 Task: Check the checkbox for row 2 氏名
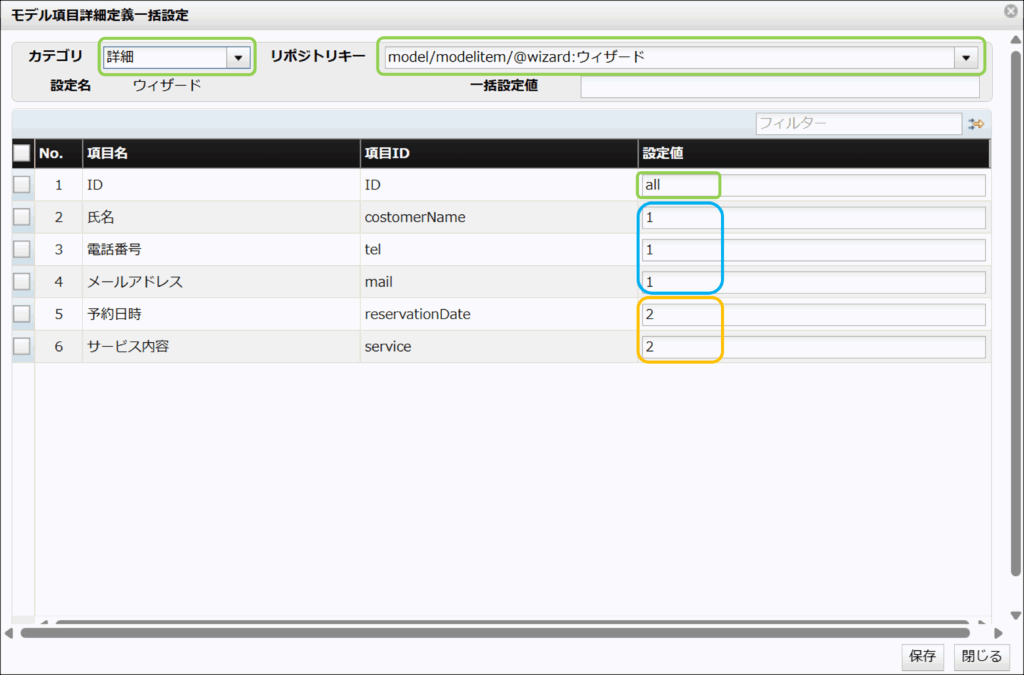point(22,218)
